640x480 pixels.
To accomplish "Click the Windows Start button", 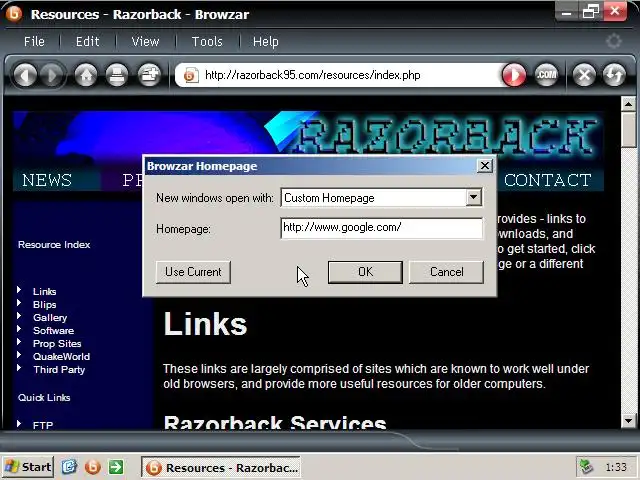I will click(x=28, y=467).
